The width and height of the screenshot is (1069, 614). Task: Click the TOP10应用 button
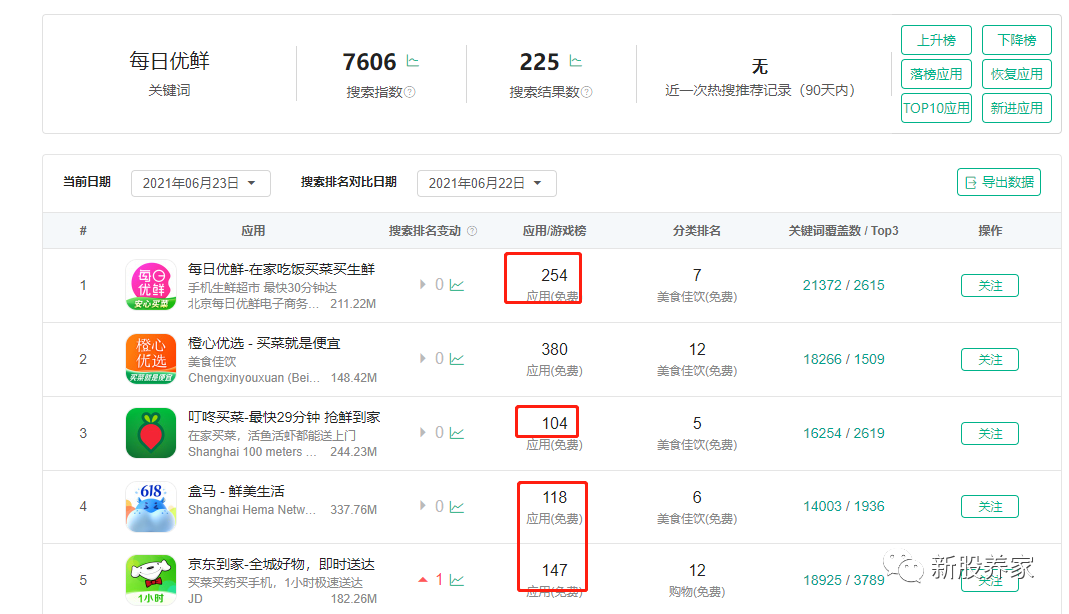point(936,108)
